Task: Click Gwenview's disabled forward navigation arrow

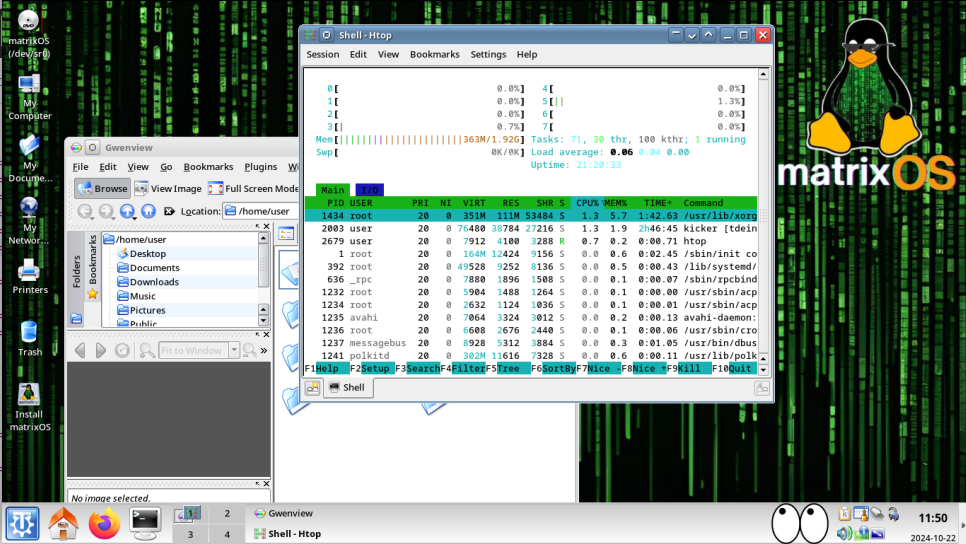Action: pos(105,211)
